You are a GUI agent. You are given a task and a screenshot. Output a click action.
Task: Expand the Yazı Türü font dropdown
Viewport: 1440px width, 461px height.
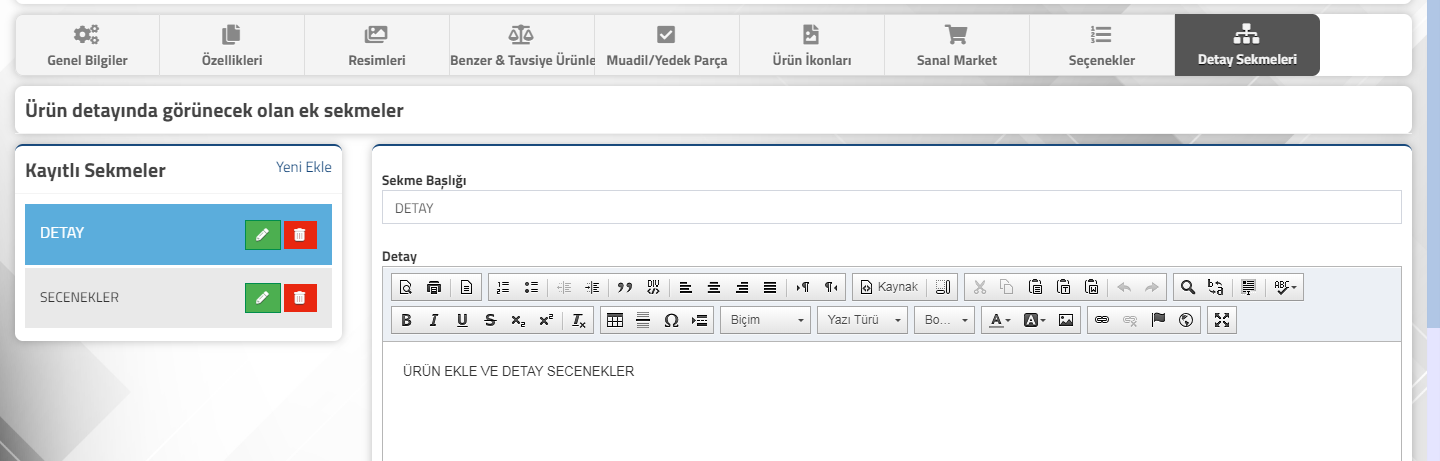(862, 320)
